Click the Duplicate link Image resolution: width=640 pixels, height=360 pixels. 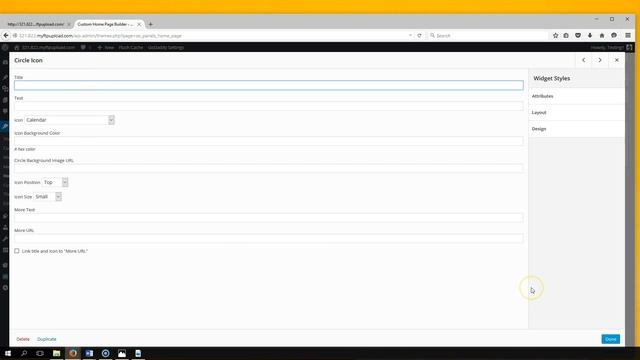click(x=47, y=339)
